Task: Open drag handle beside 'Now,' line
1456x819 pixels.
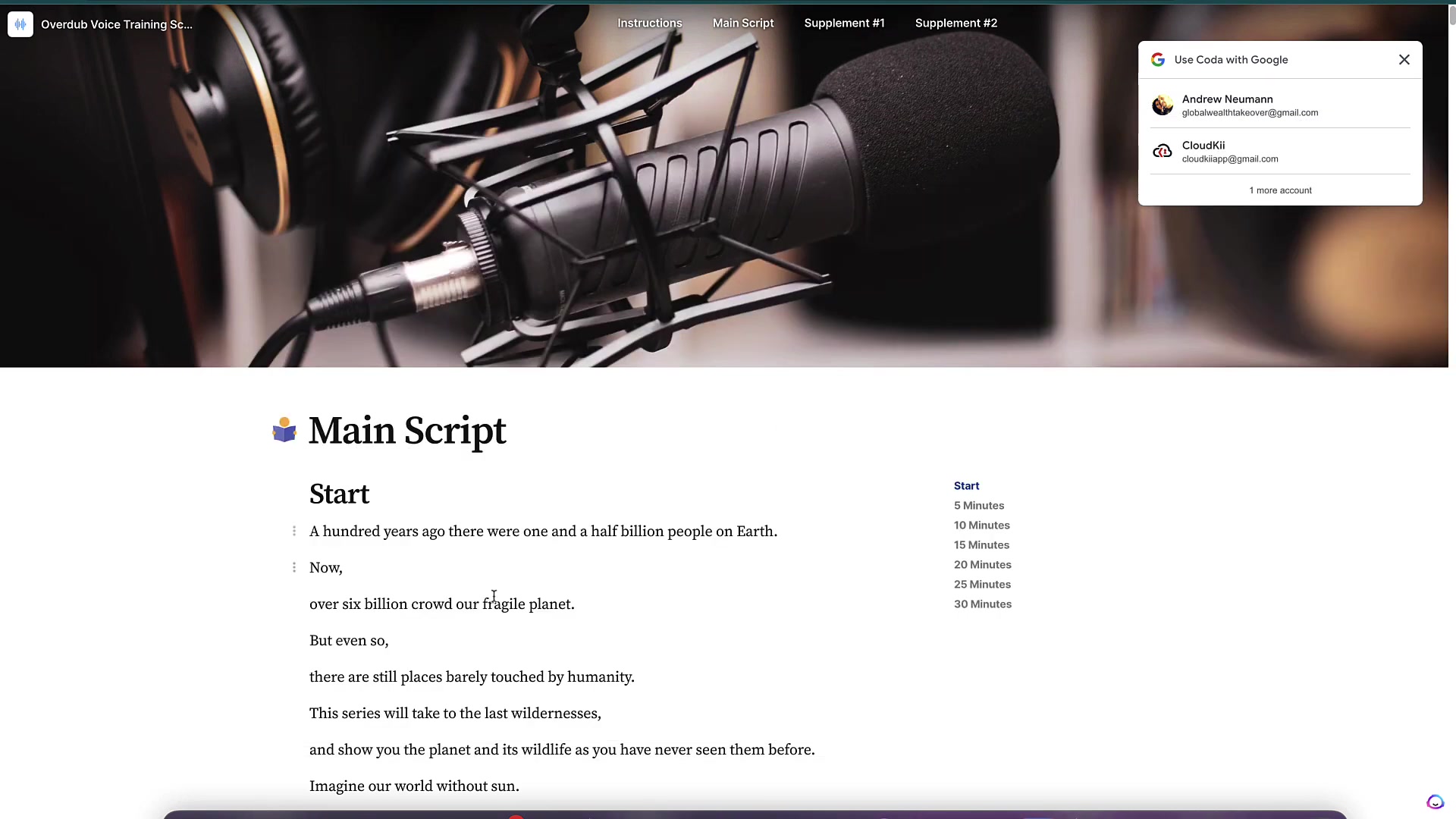Action: 294,567
